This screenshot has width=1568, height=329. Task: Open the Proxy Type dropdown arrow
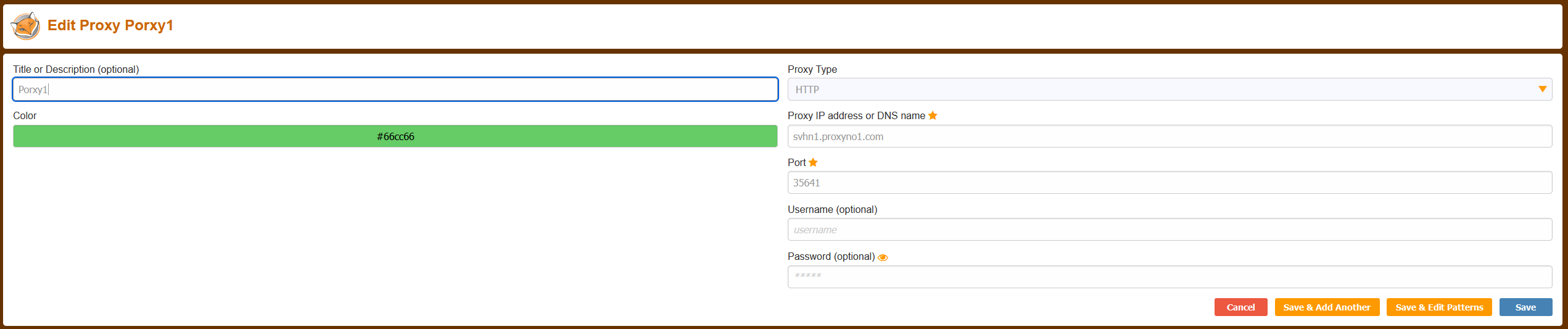(1542, 90)
